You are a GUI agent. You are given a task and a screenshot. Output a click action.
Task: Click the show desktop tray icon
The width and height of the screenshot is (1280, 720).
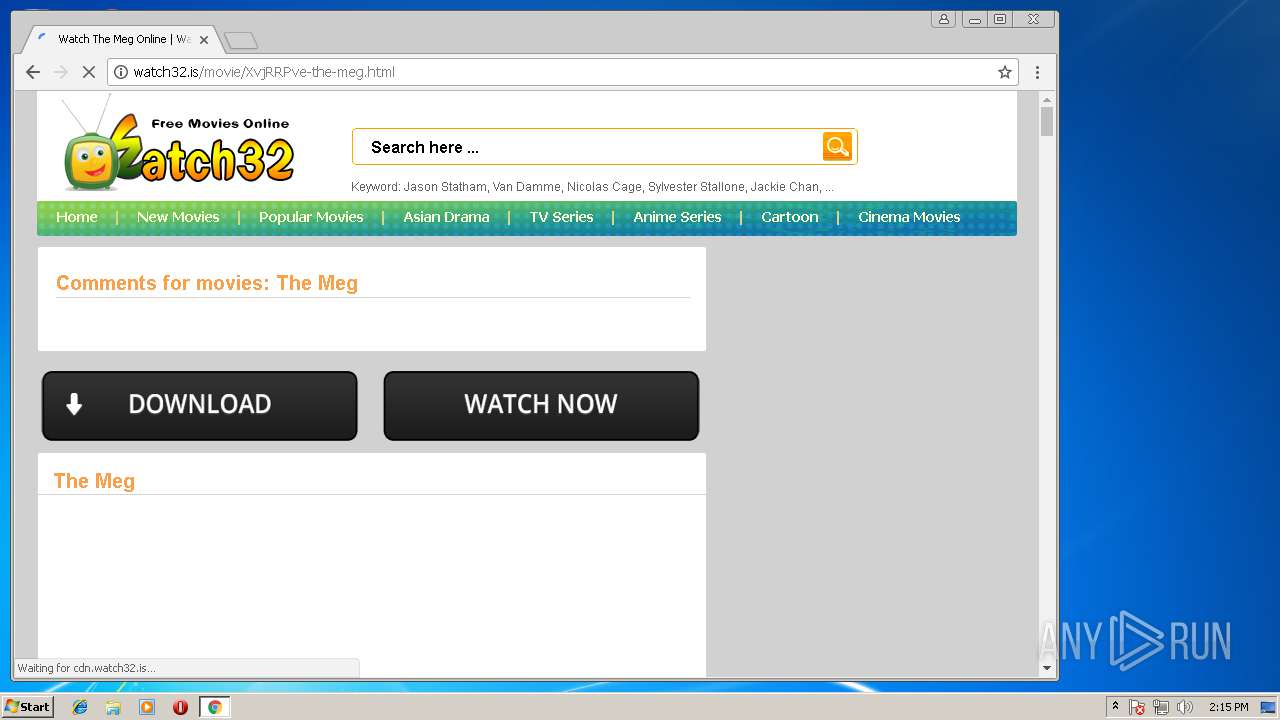coord(1268,707)
